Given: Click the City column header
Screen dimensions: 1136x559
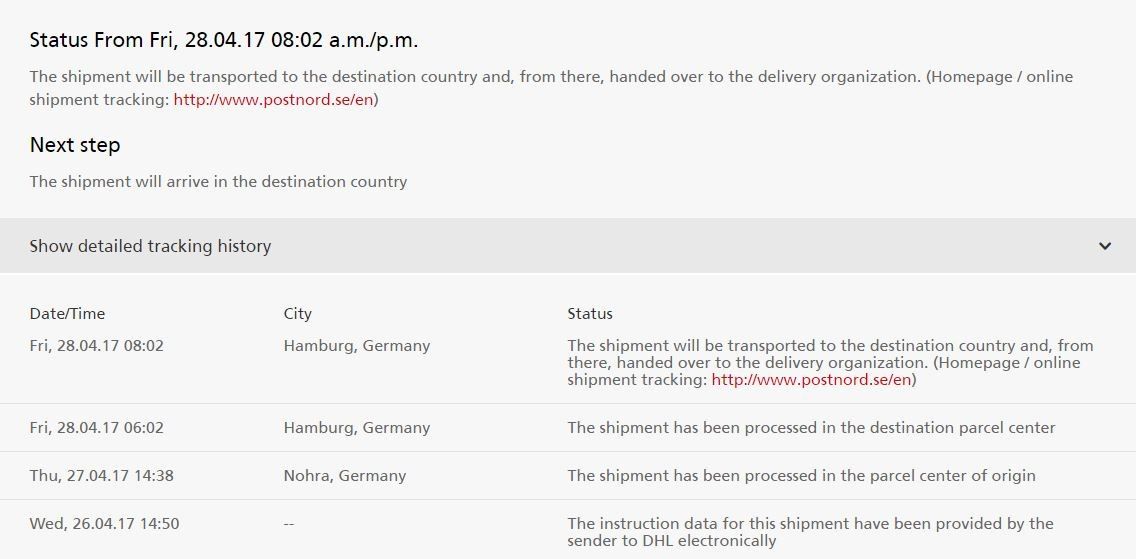Looking at the screenshot, I should pos(297,314).
